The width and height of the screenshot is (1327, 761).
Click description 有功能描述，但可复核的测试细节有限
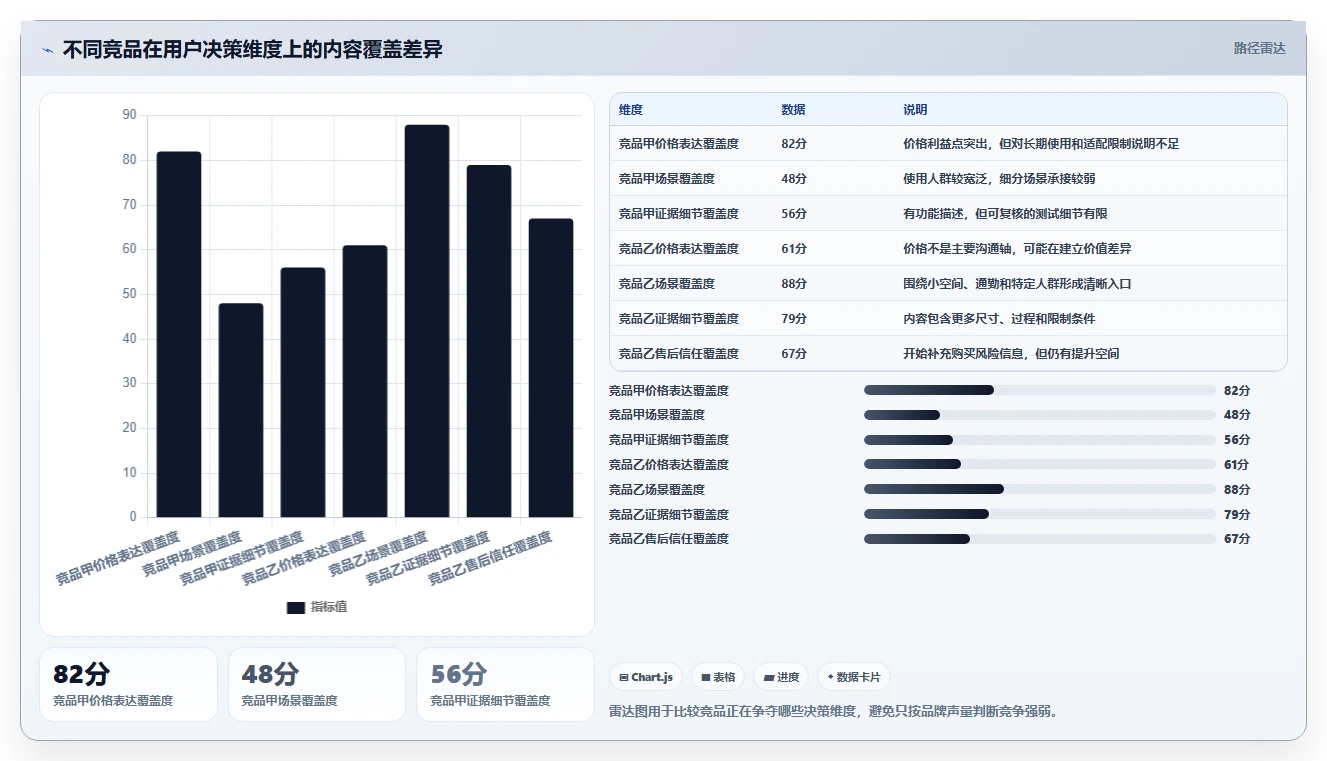click(1005, 214)
